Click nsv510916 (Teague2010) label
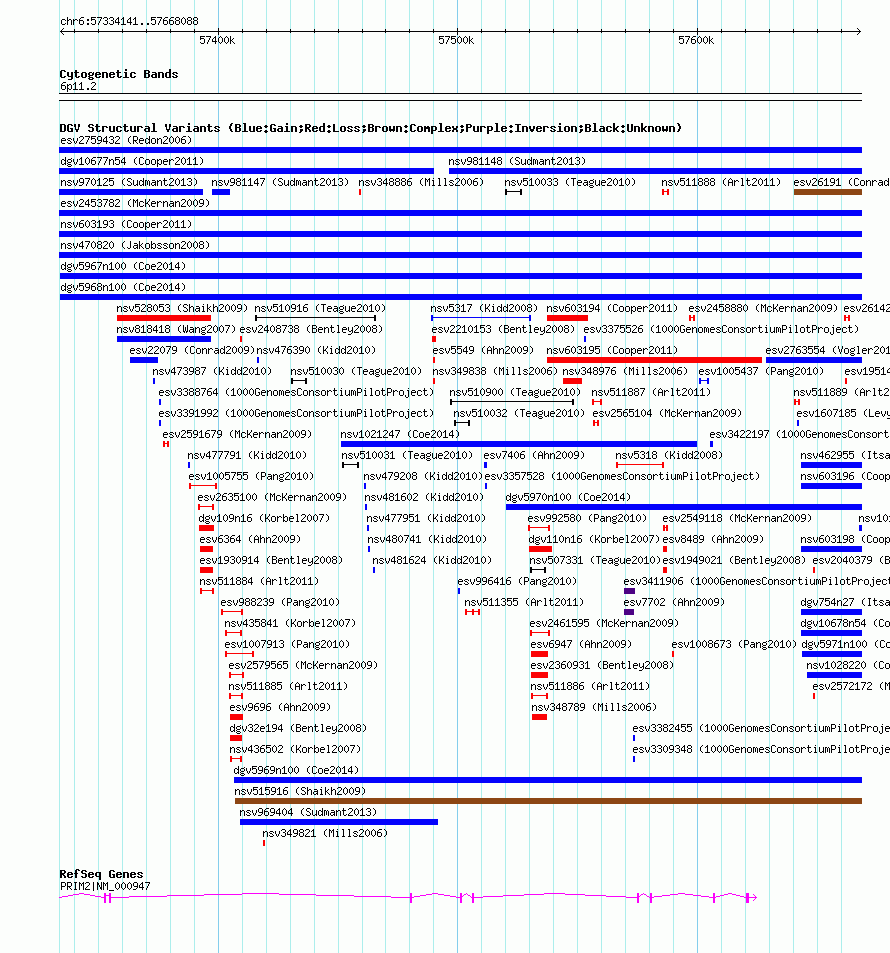This screenshot has width=890, height=953. 320,308
